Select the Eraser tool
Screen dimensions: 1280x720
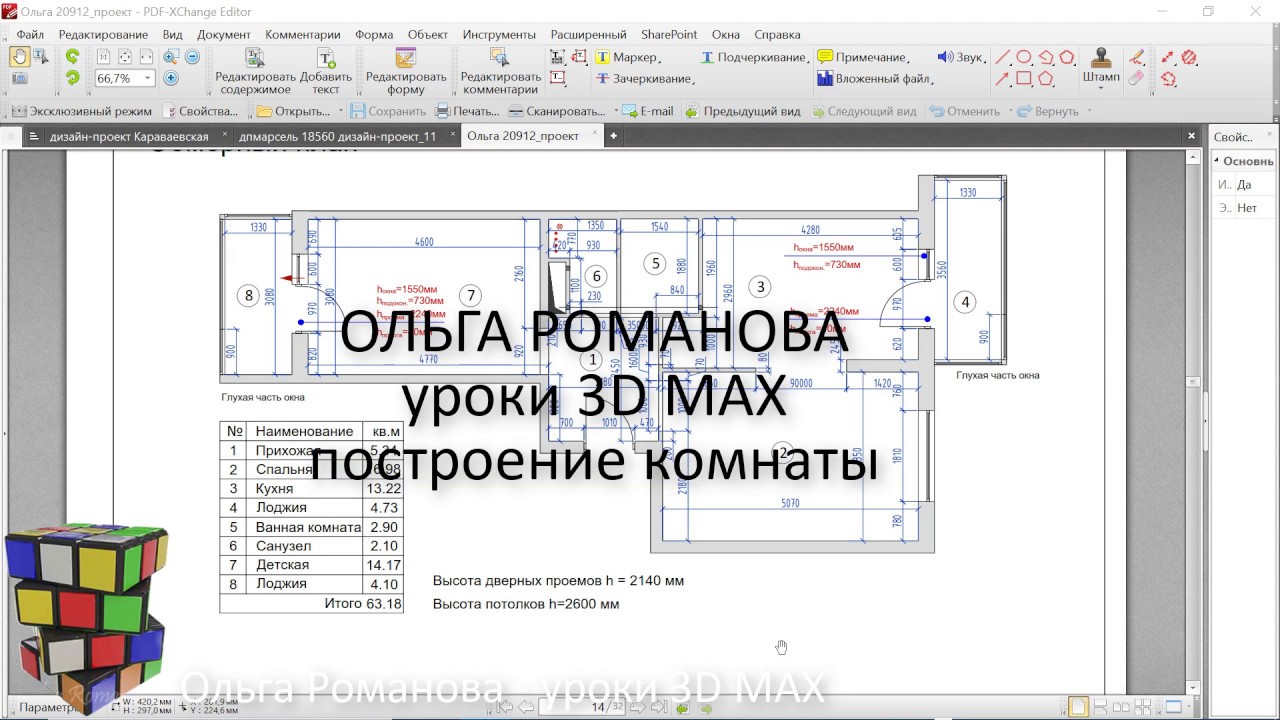1136,78
